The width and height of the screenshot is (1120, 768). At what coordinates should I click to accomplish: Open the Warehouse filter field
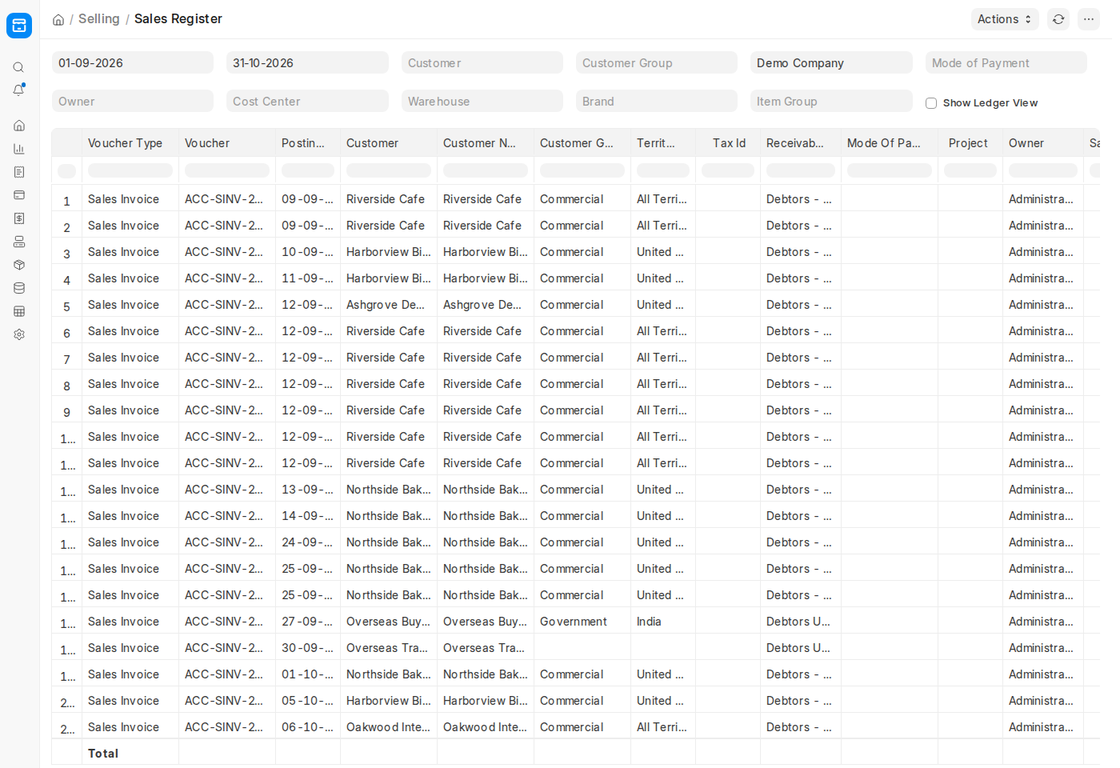482,101
